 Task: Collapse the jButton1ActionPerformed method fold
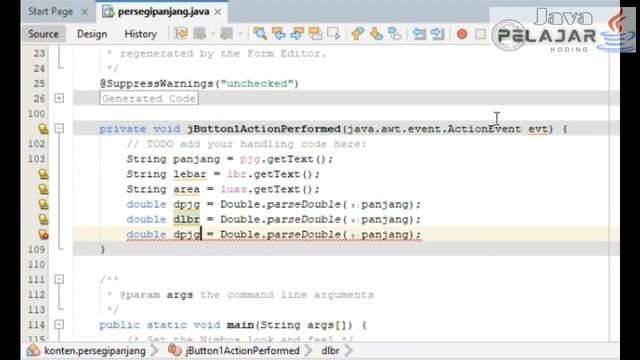(59, 129)
